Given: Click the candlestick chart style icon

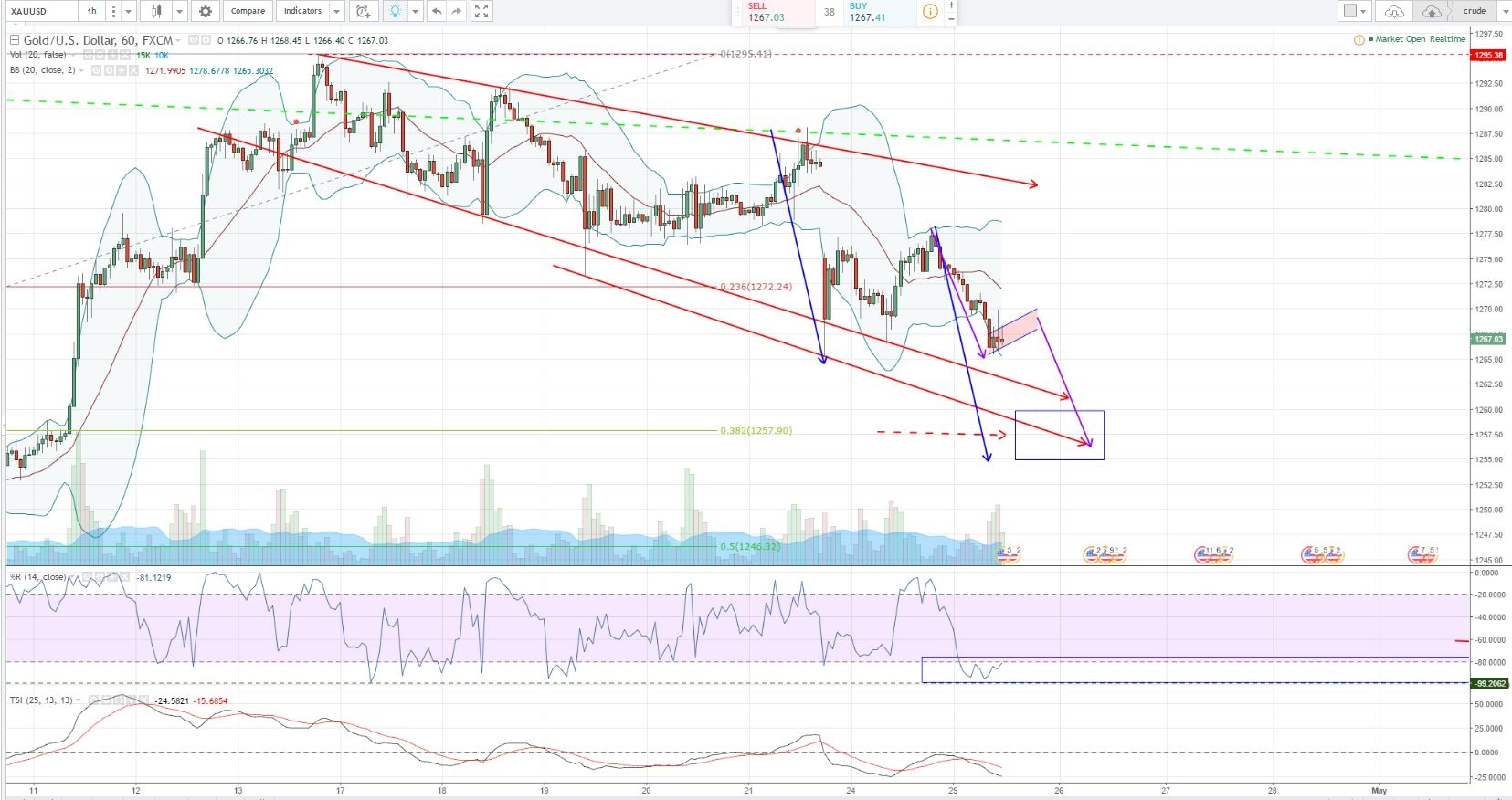Looking at the screenshot, I should click(157, 11).
